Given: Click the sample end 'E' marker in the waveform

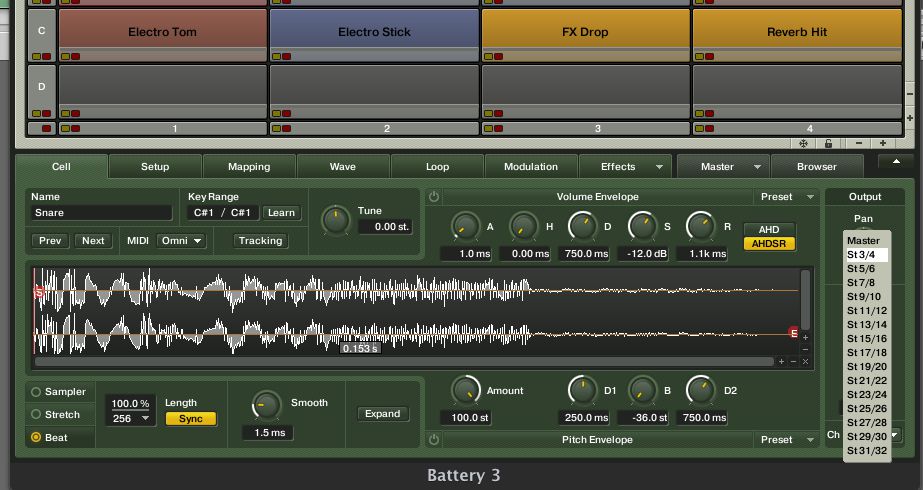Looking at the screenshot, I should tap(793, 333).
